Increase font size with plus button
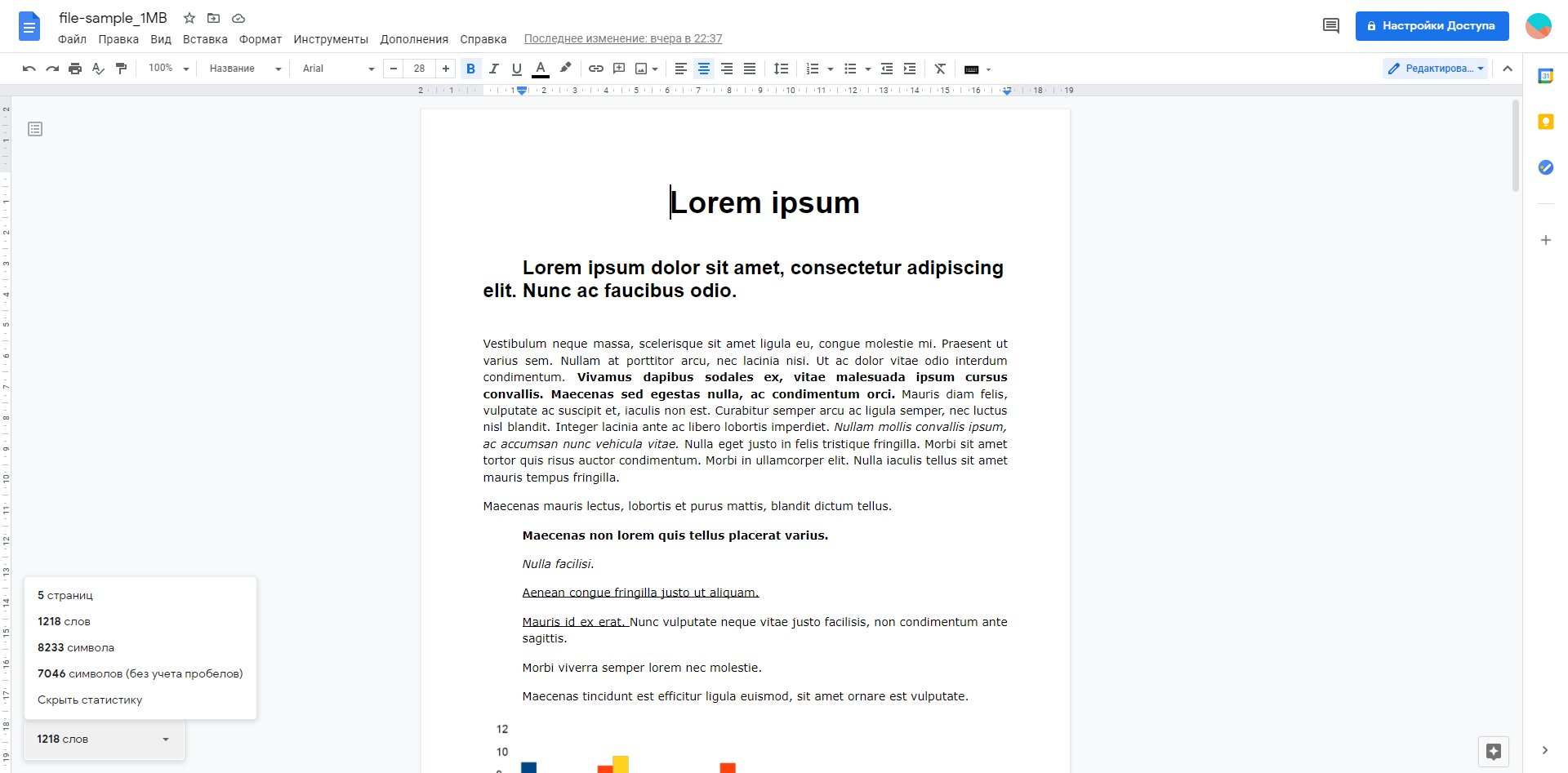Screen dimensions: 1568x773 (x=445, y=69)
